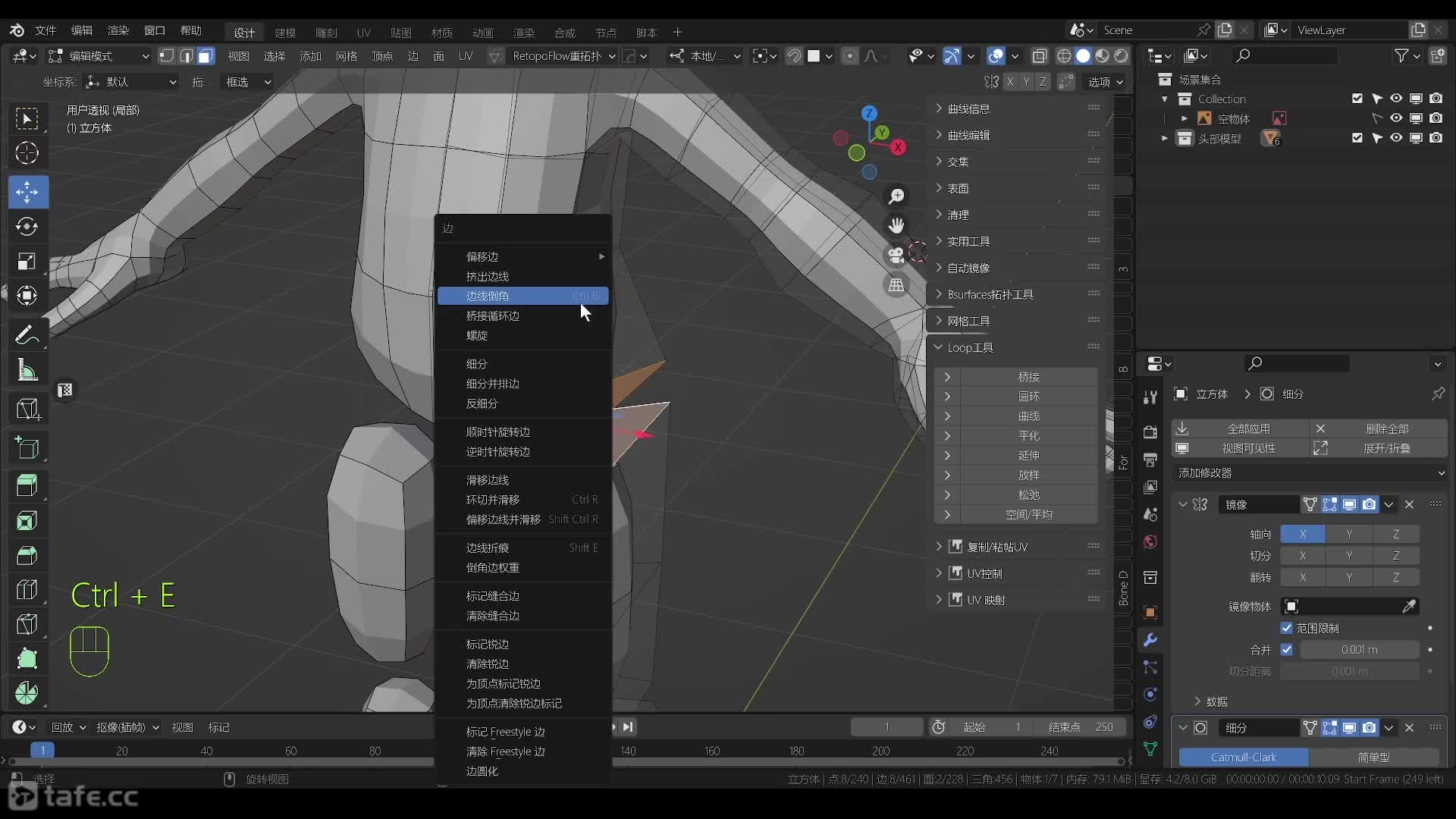1456x819 pixels.
Task: Click the 松弛 LoopTools button
Action: tap(1028, 494)
